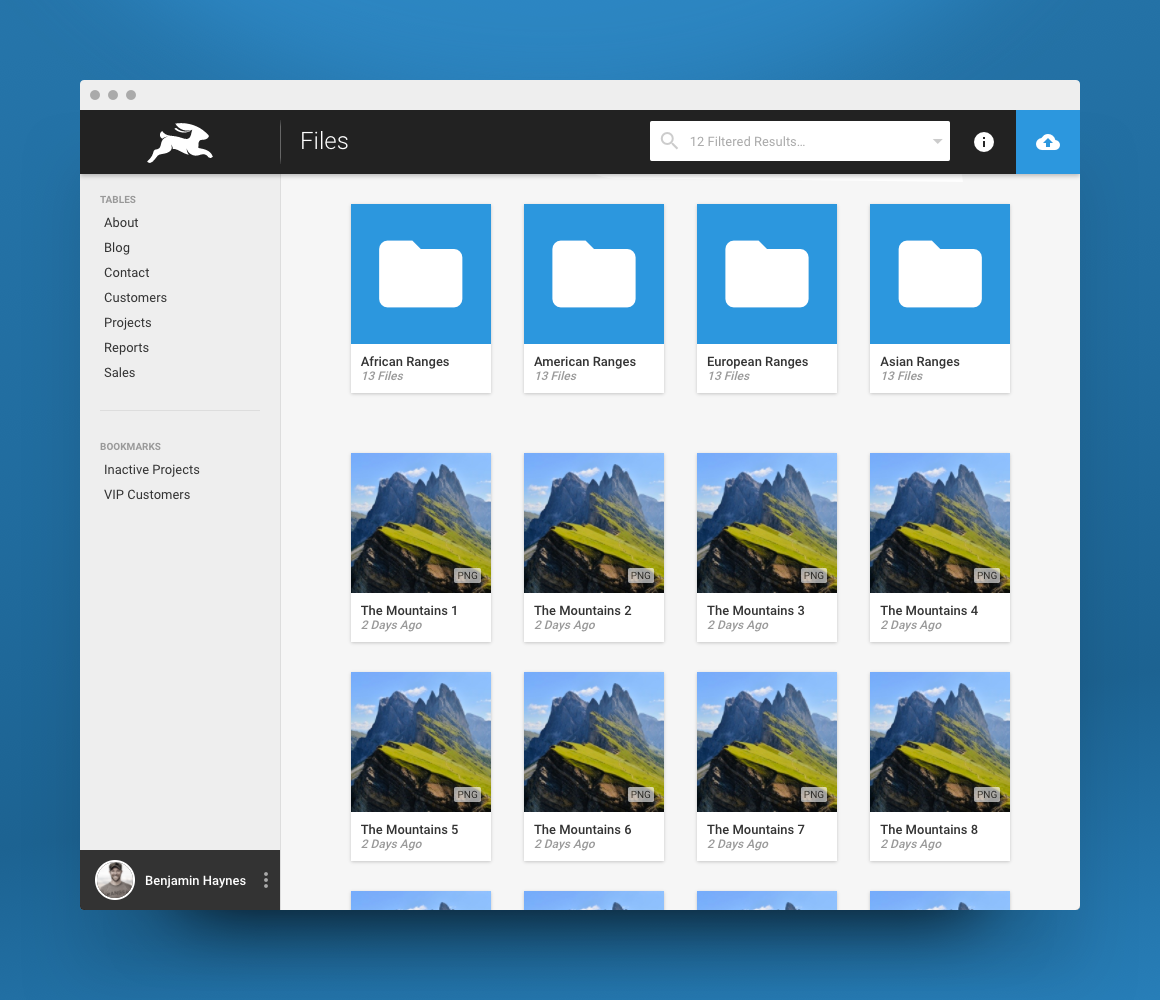Viewport: 1160px width, 1000px height.
Task: Select The Mountains 2 thumbnail
Action: tap(594, 523)
